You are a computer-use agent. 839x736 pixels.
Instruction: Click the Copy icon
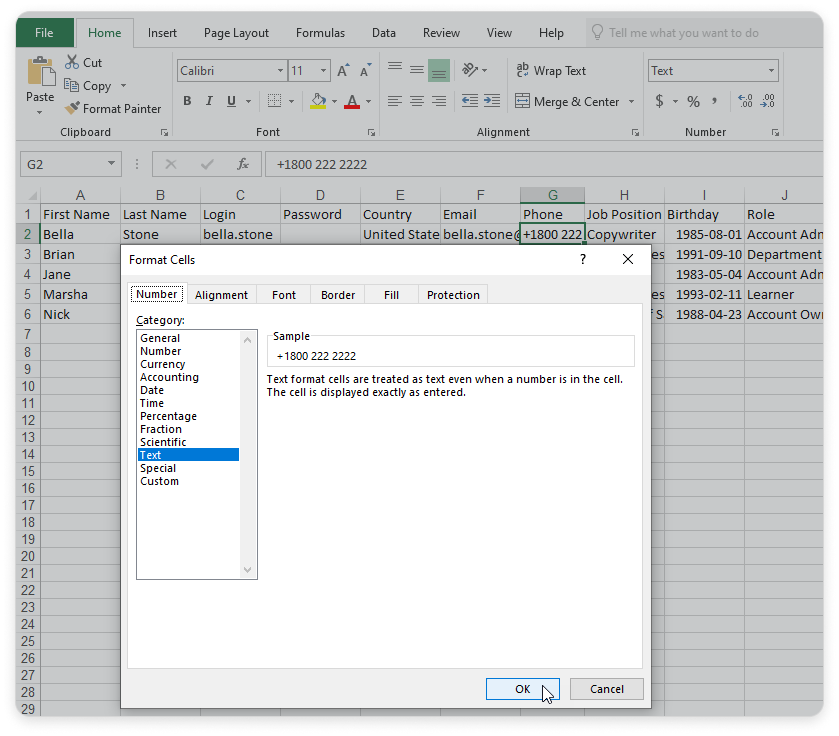coord(72,85)
